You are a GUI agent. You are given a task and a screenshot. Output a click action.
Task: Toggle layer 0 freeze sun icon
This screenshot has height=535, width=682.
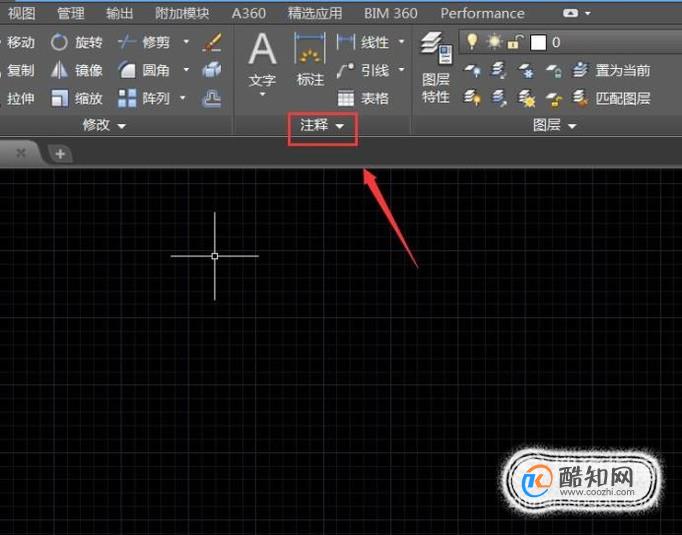tap(495, 42)
